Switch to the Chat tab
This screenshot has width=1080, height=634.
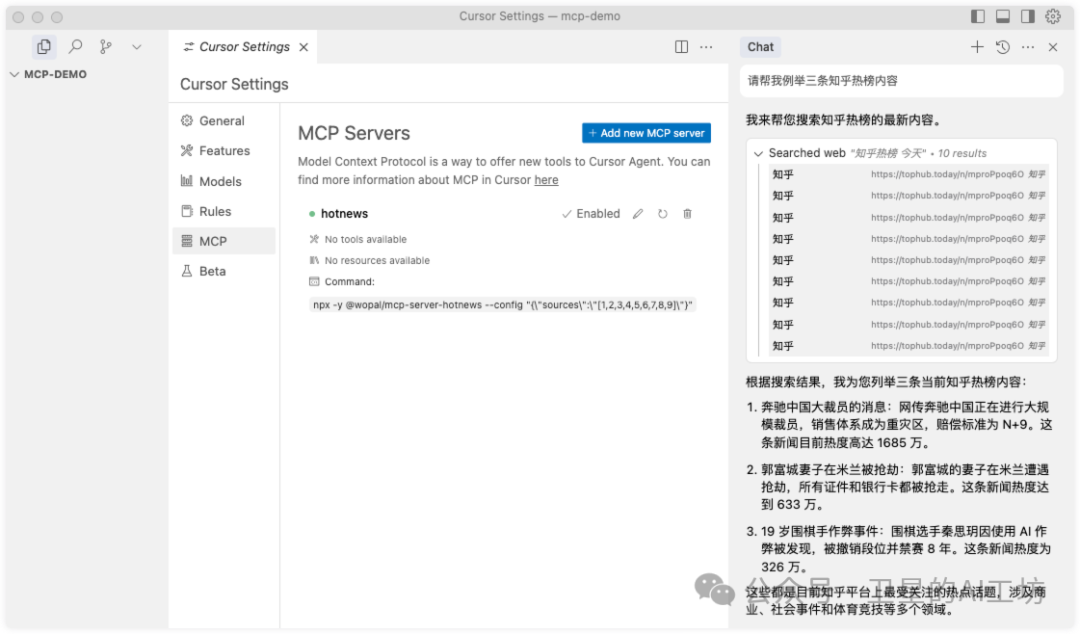tap(760, 47)
